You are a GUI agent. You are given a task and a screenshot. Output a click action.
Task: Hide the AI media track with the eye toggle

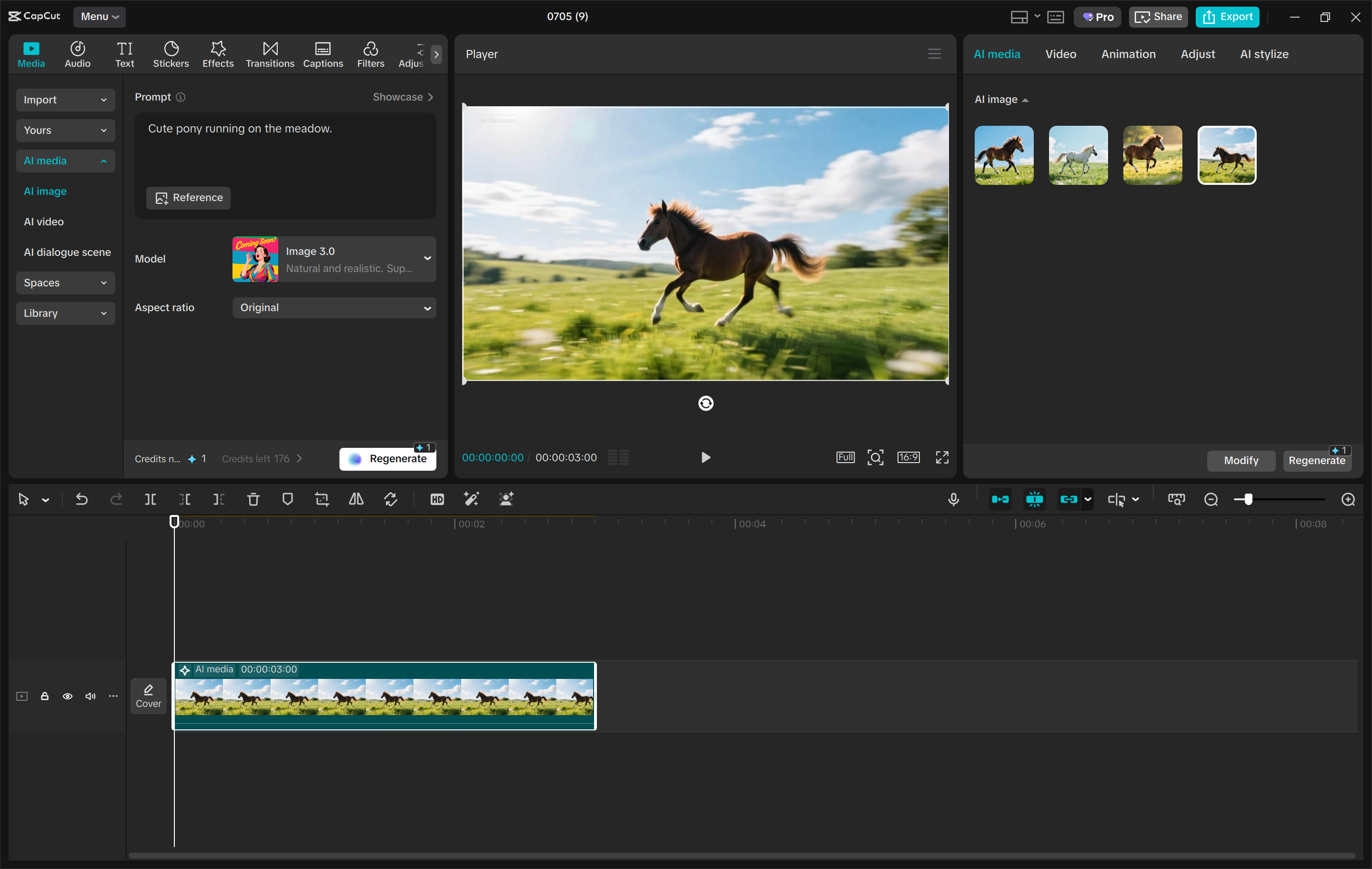coord(68,697)
